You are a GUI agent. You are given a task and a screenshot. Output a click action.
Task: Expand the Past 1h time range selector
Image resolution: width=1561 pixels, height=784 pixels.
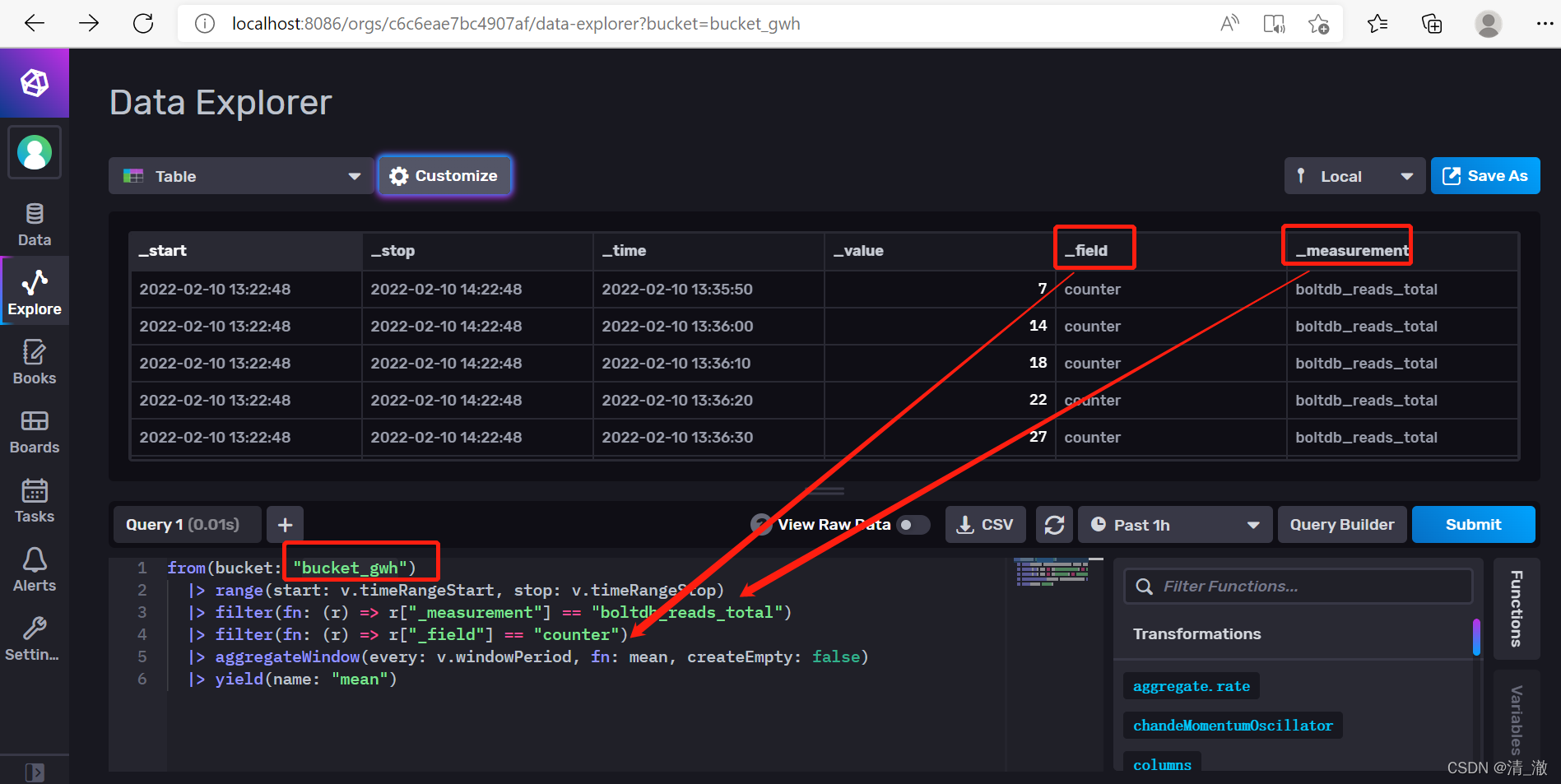[x=1174, y=524]
